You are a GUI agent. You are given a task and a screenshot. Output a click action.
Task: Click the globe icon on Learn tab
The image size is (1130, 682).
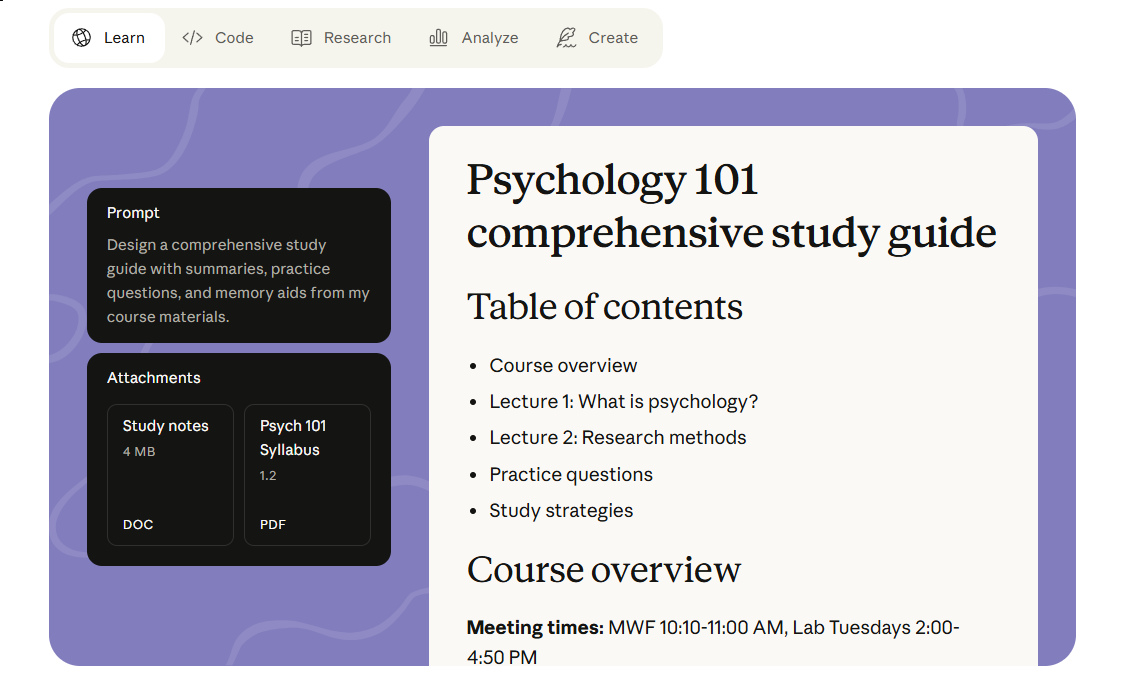[x=82, y=38]
